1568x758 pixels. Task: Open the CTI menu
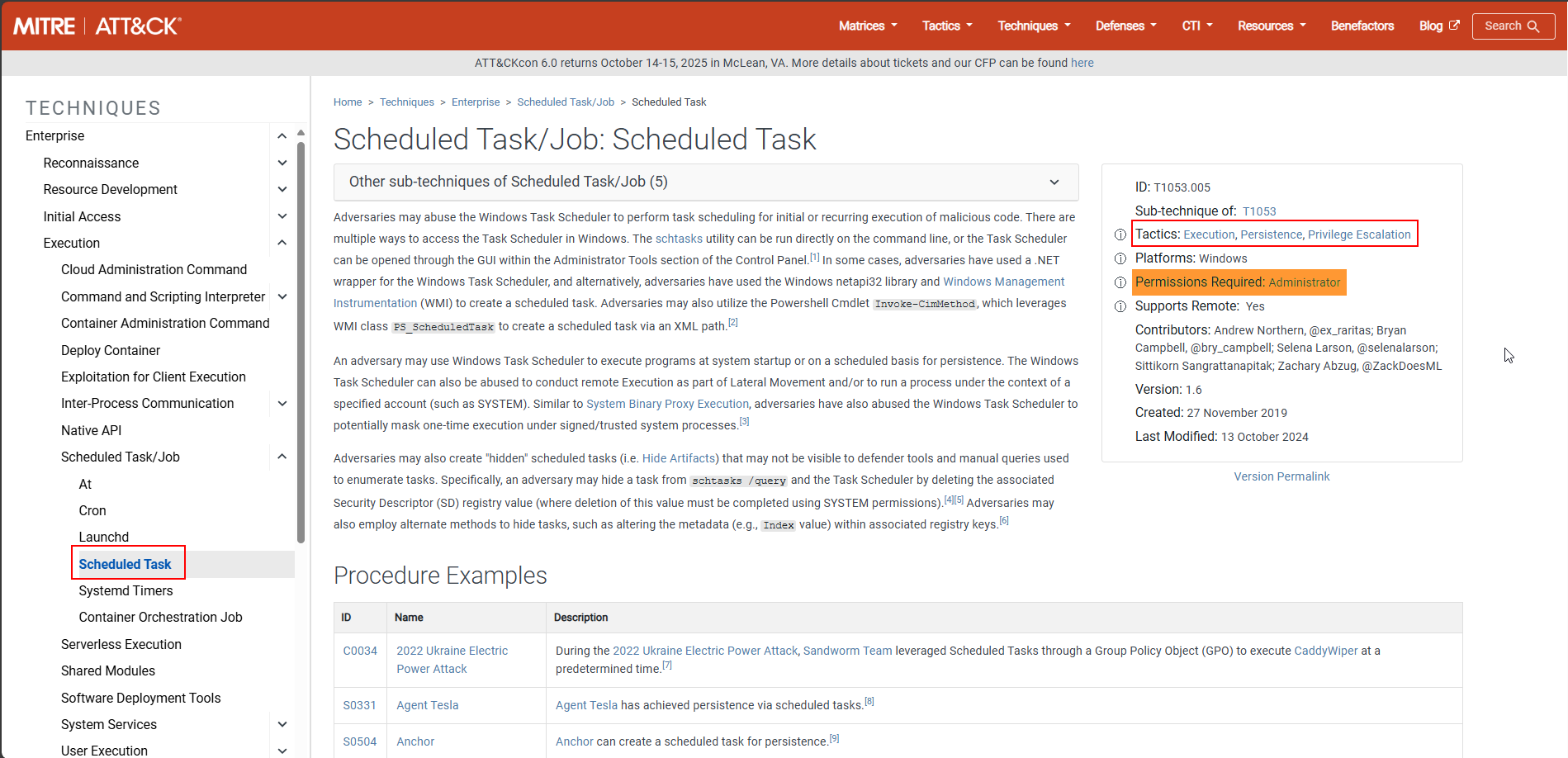tap(1197, 26)
